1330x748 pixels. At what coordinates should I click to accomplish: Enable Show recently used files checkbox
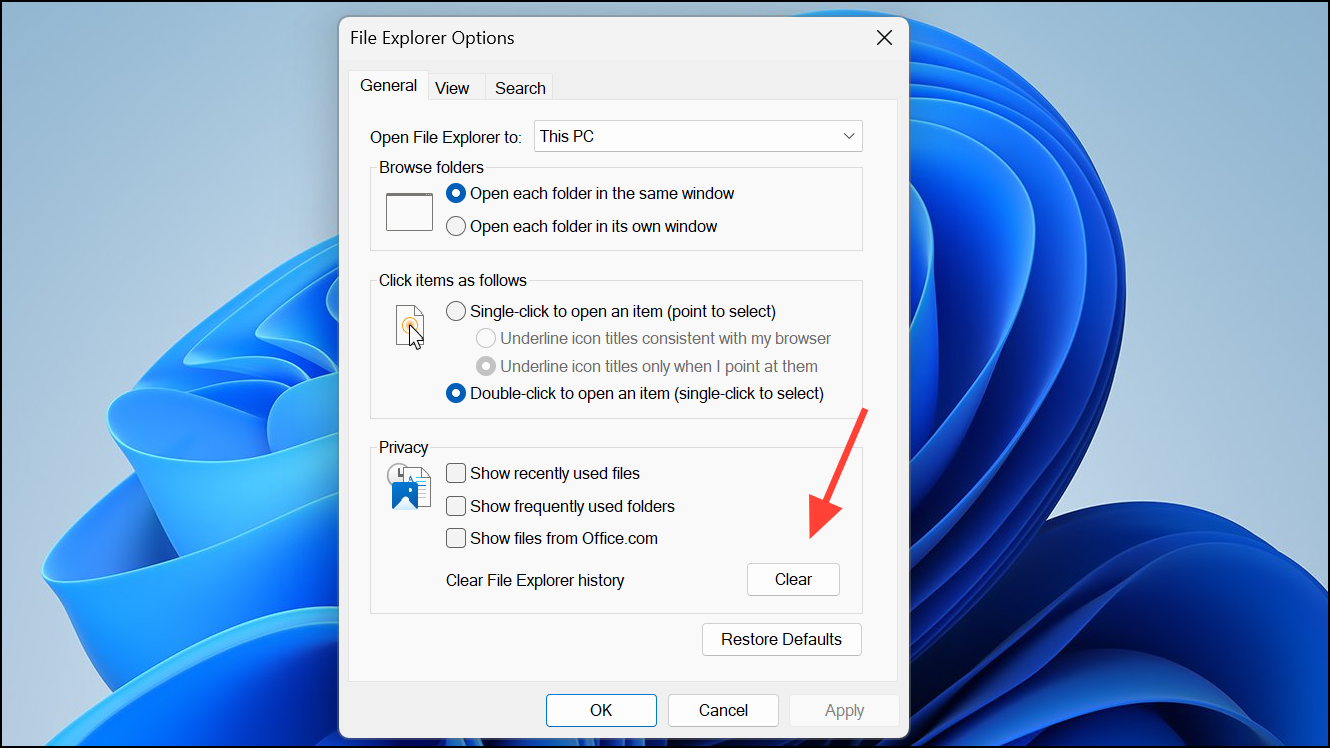click(x=456, y=473)
